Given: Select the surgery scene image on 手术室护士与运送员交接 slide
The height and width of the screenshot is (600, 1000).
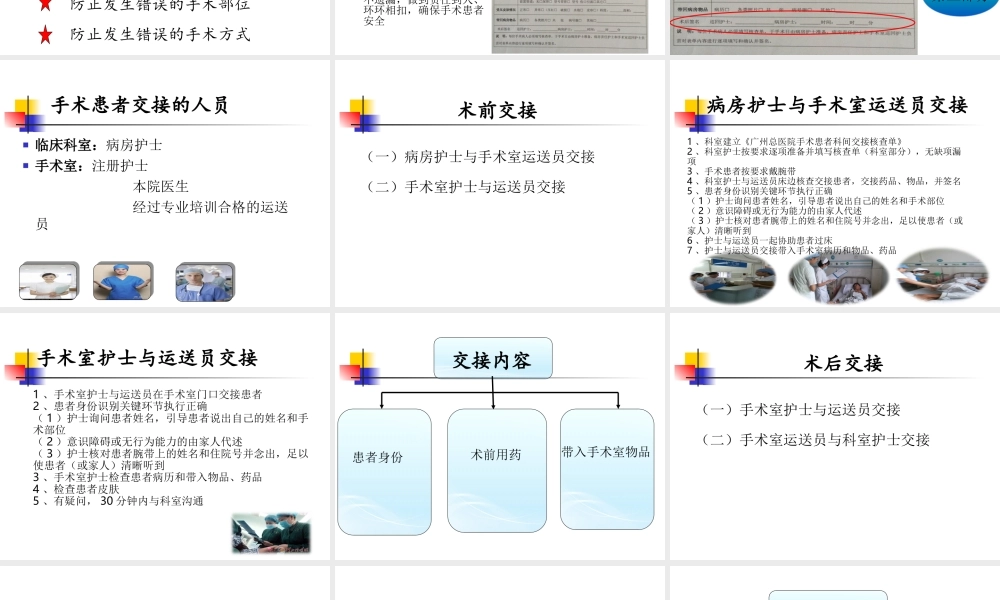Looking at the screenshot, I should click(270, 533).
